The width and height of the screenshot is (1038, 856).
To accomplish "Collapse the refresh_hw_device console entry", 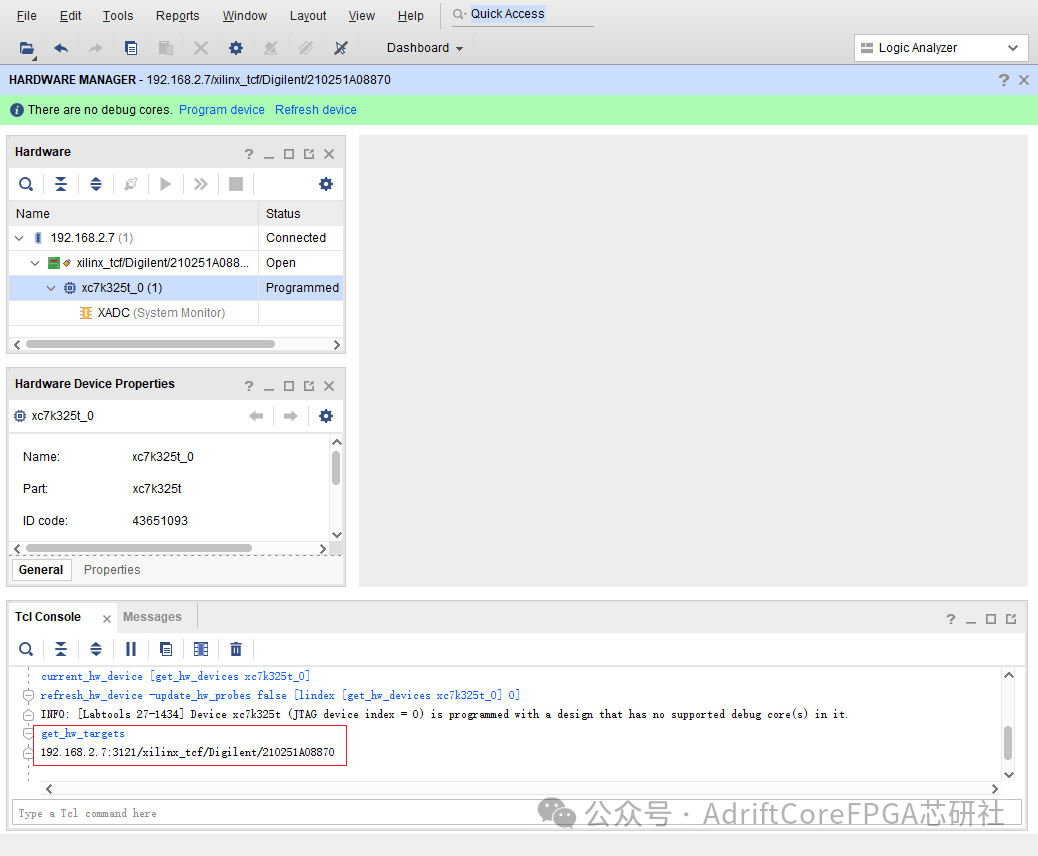I will tap(28, 695).
